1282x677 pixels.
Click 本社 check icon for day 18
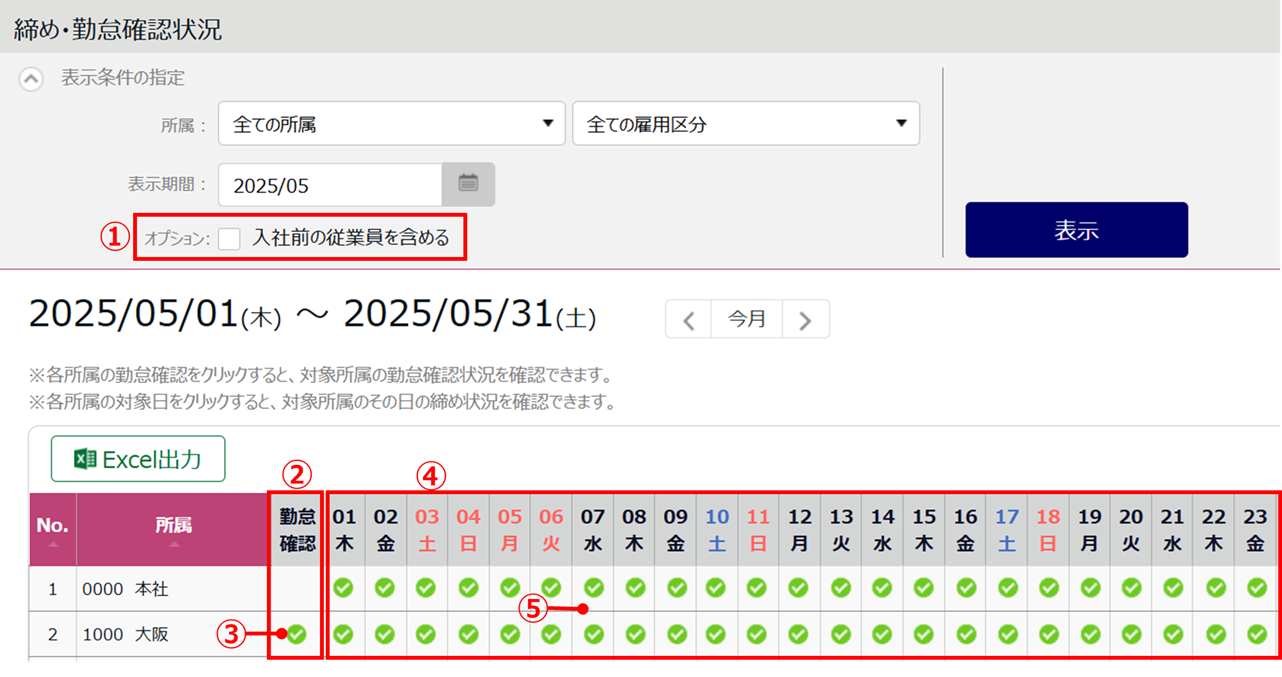(x=1048, y=588)
